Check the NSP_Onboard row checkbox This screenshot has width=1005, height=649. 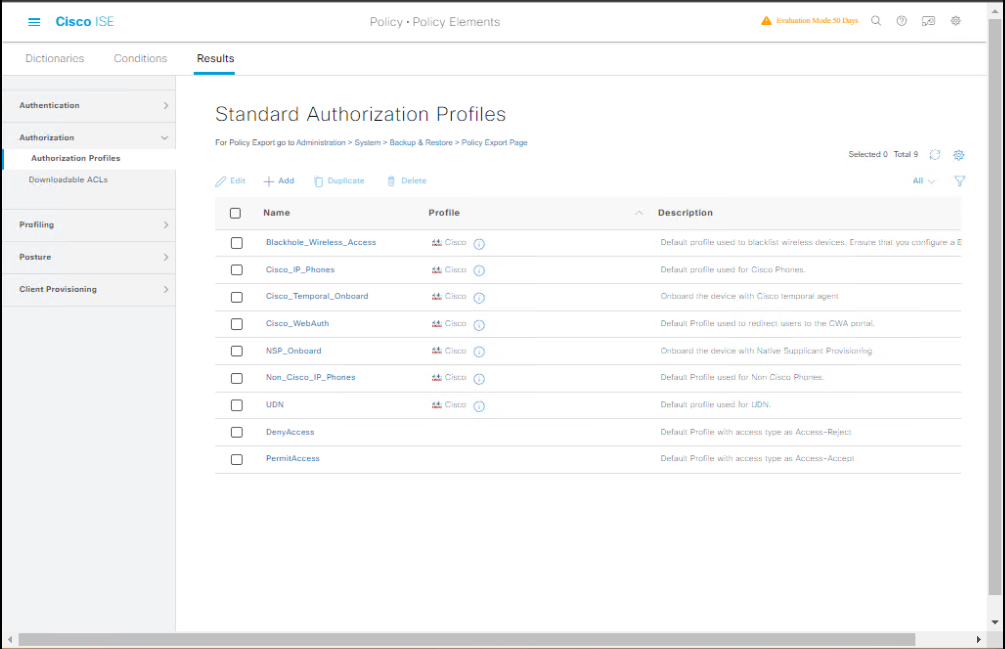coord(237,351)
